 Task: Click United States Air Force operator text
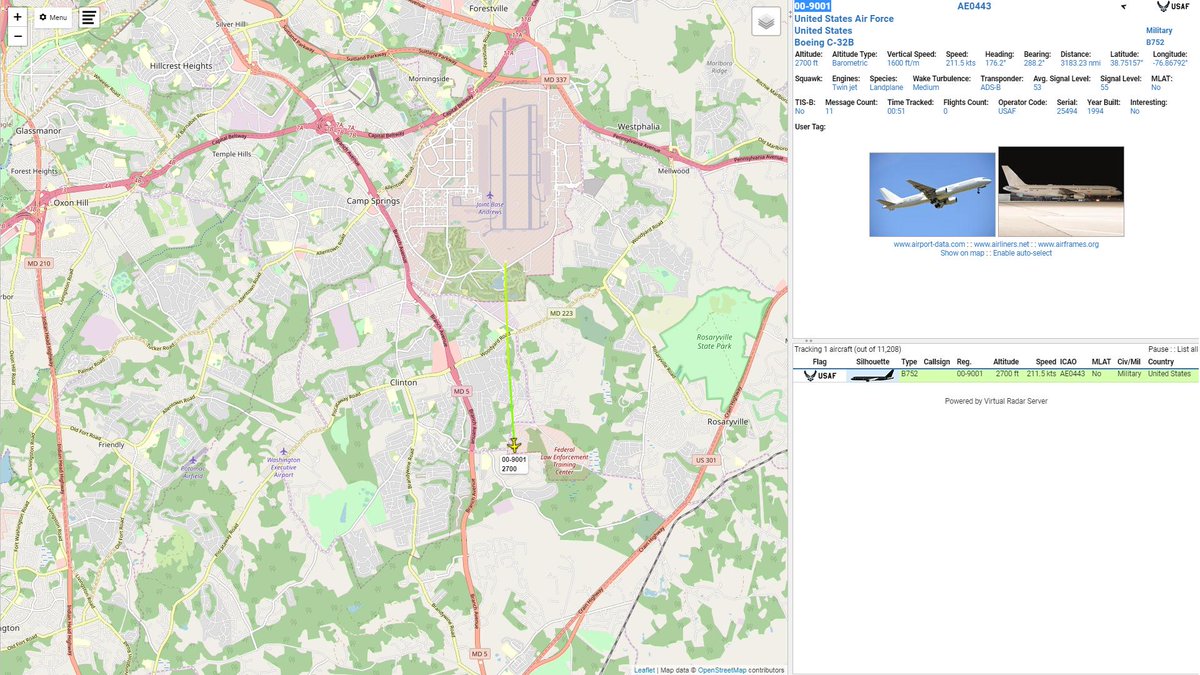coord(844,19)
